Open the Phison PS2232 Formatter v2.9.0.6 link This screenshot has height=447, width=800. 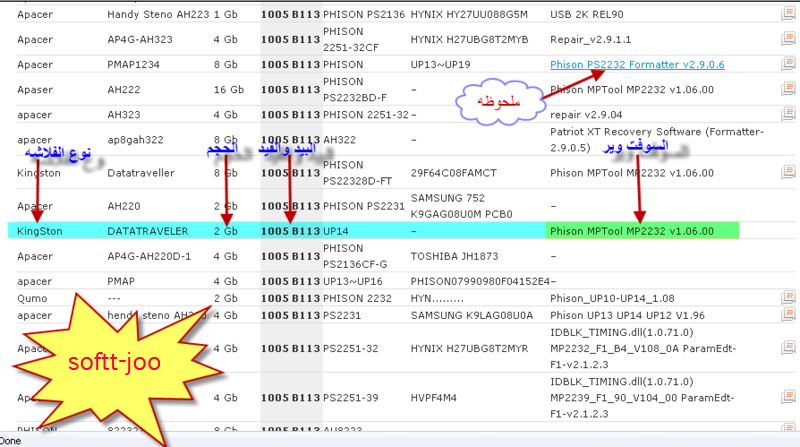[637, 64]
